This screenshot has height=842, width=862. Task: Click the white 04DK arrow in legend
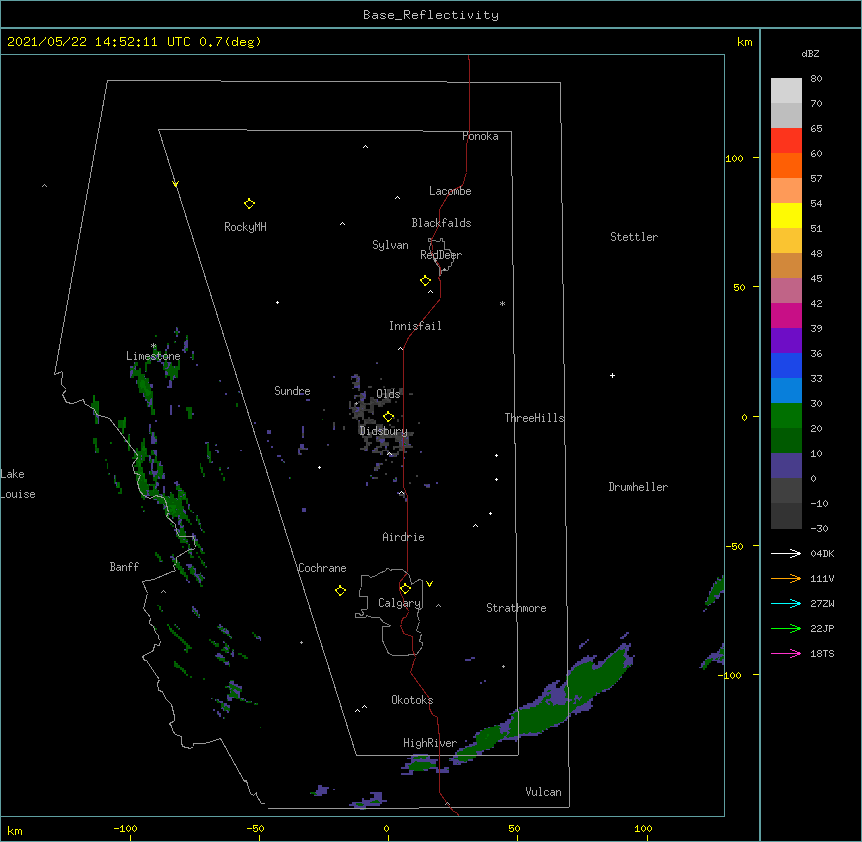coord(786,553)
